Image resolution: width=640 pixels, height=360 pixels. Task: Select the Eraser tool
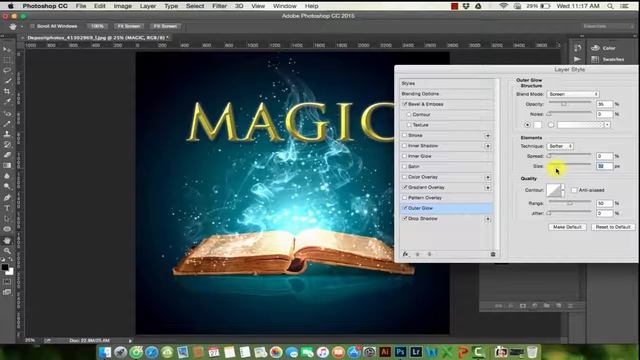[7, 155]
